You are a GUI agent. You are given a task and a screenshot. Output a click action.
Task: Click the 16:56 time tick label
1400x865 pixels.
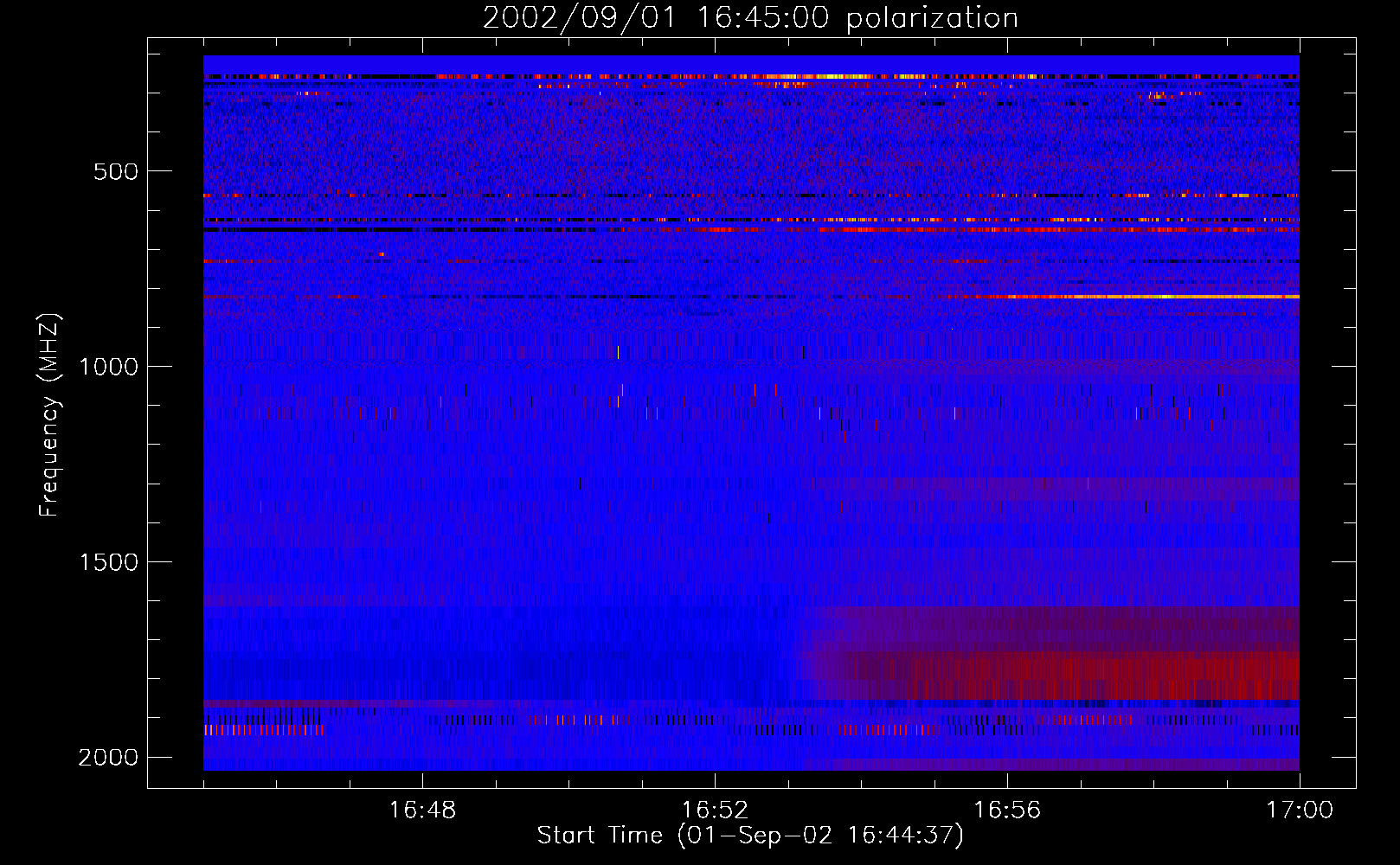pyautogui.click(x=1007, y=811)
